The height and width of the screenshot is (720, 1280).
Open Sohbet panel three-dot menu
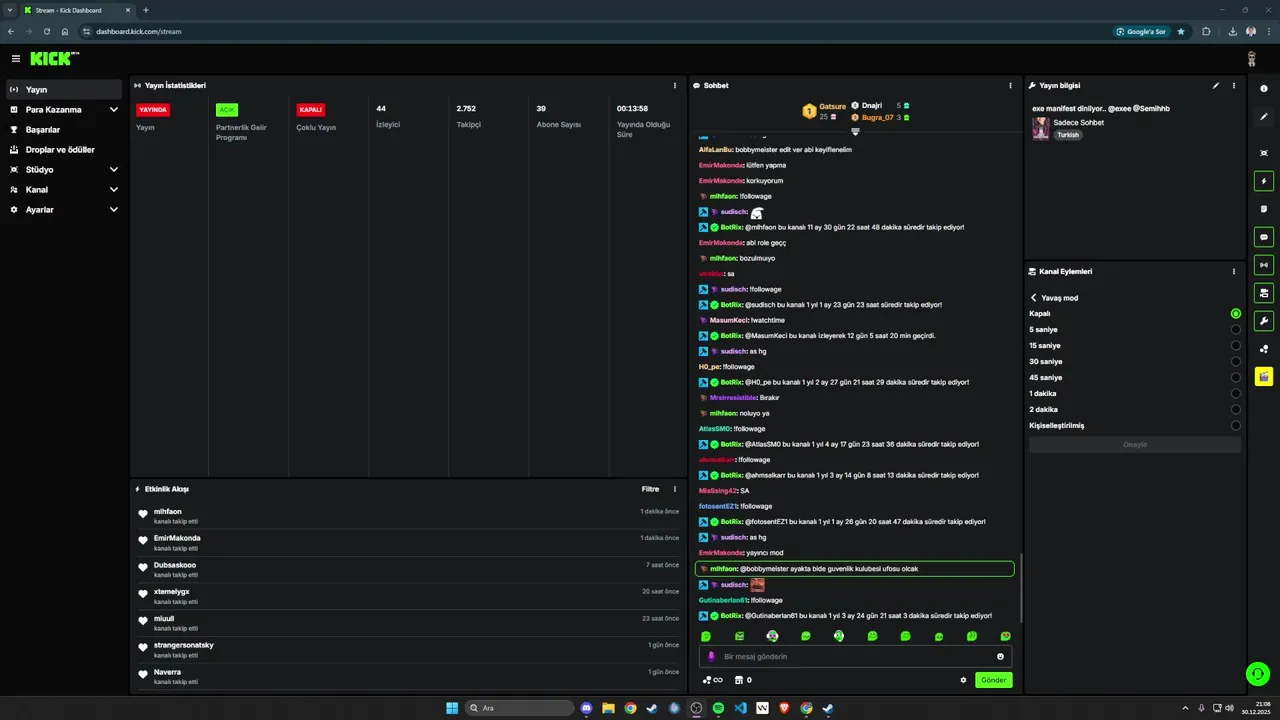pos(1010,86)
